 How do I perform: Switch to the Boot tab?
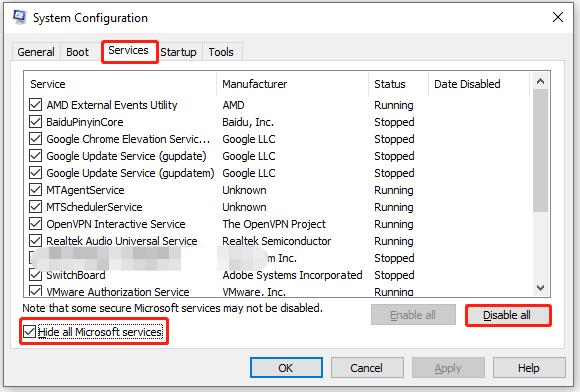(77, 52)
